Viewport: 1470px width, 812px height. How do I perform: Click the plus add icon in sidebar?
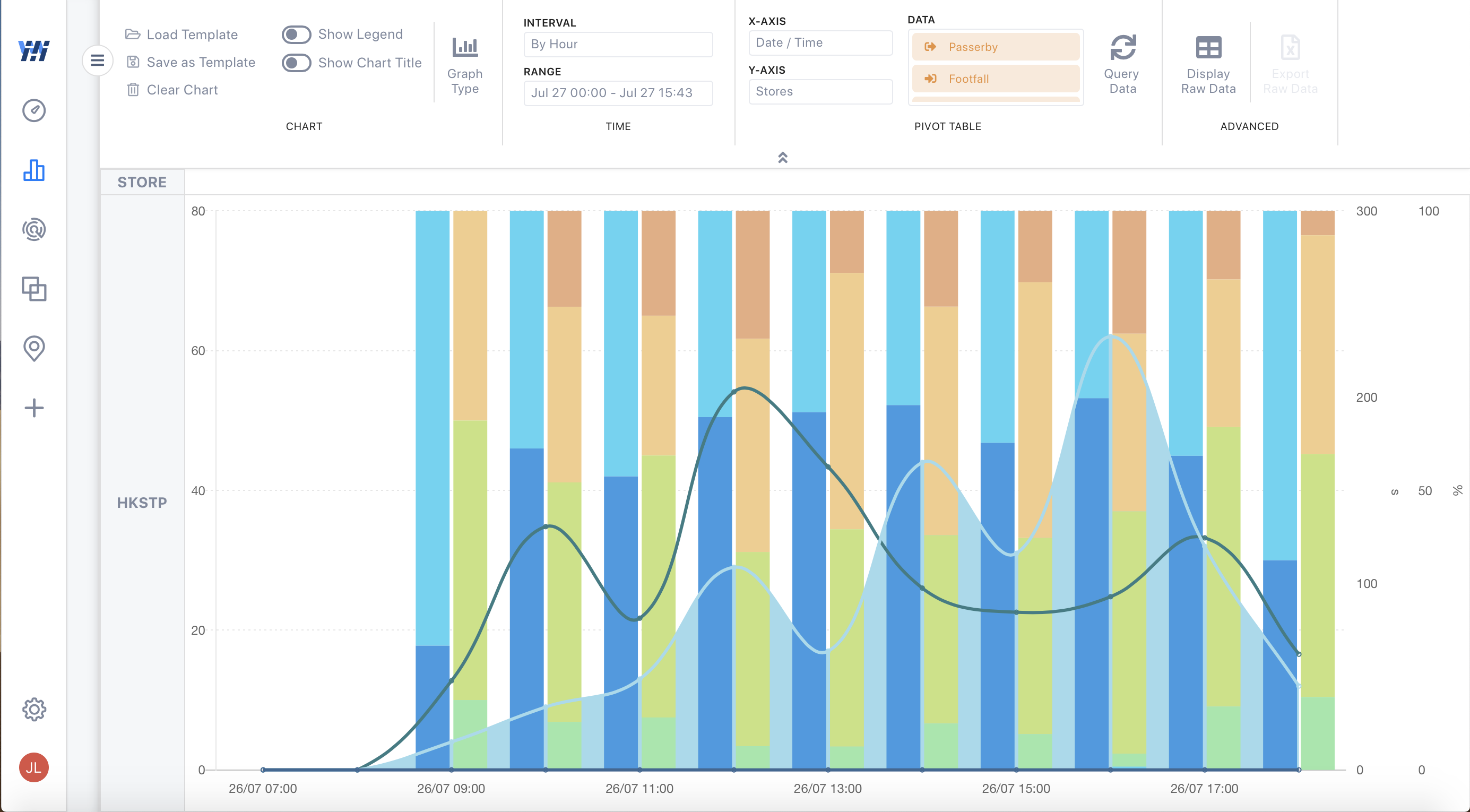point(33,408)
